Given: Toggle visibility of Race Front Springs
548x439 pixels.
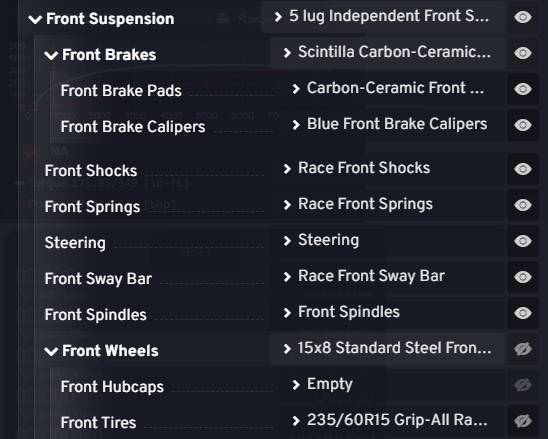Looking at the screenshot, I should (523, 205).
